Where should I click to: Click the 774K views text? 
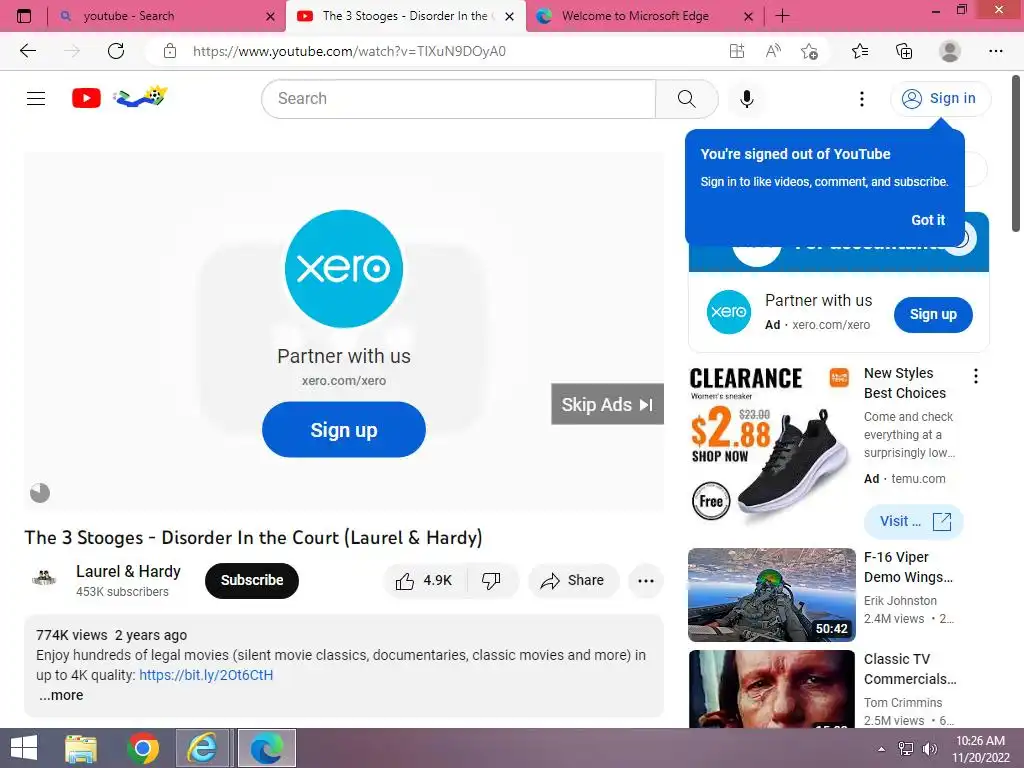point(72,635)
